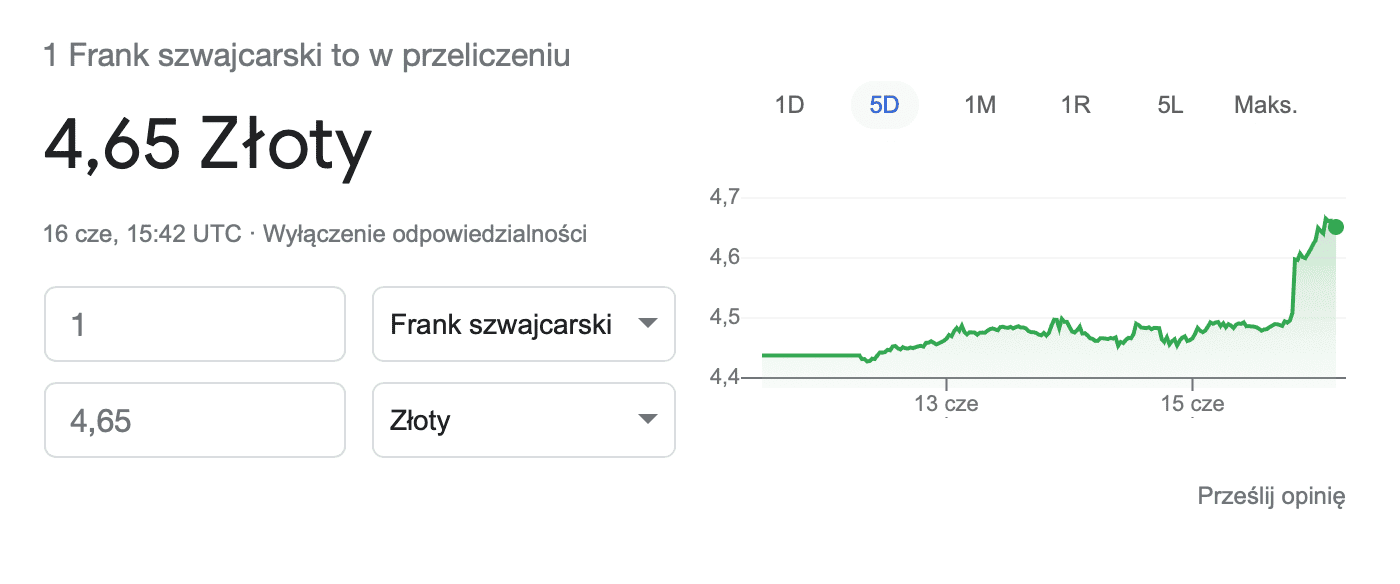Click the 4,65 Złoty result heading
The image size is (1400, 584).
(208, 146)
